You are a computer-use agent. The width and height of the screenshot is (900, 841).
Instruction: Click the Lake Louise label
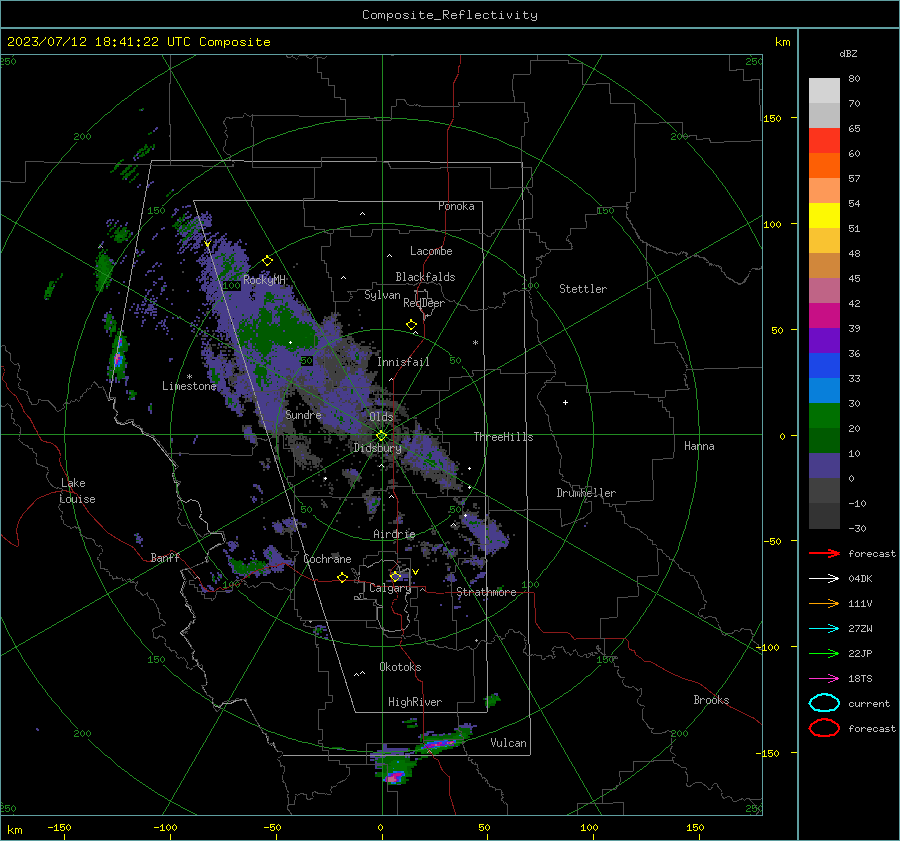(77, 491)
